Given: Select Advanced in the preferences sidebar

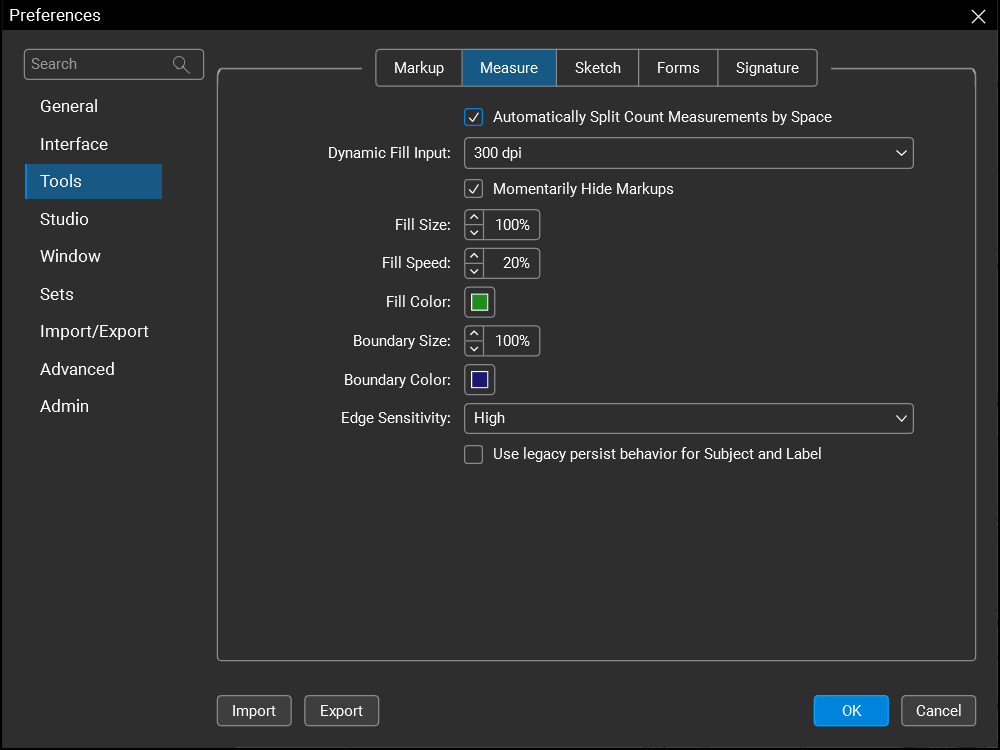Looking at the screenshot, I should point(77,369).
